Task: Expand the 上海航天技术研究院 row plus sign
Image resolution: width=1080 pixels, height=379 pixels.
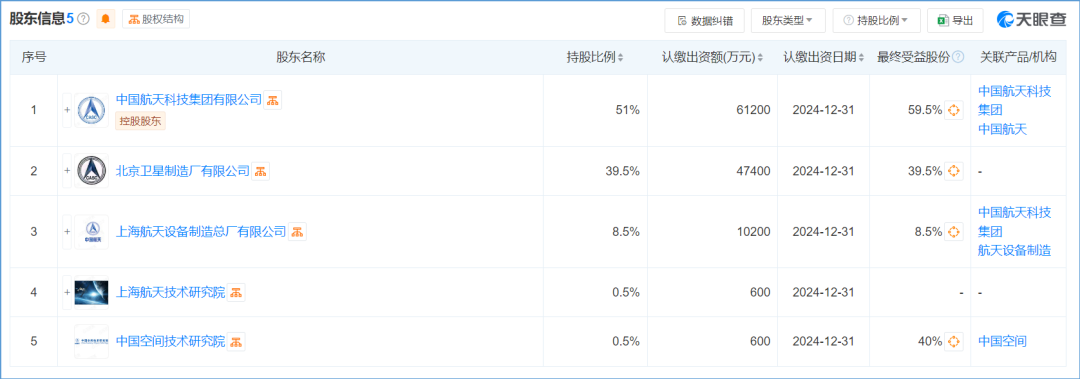Action: tap(68, 292)
